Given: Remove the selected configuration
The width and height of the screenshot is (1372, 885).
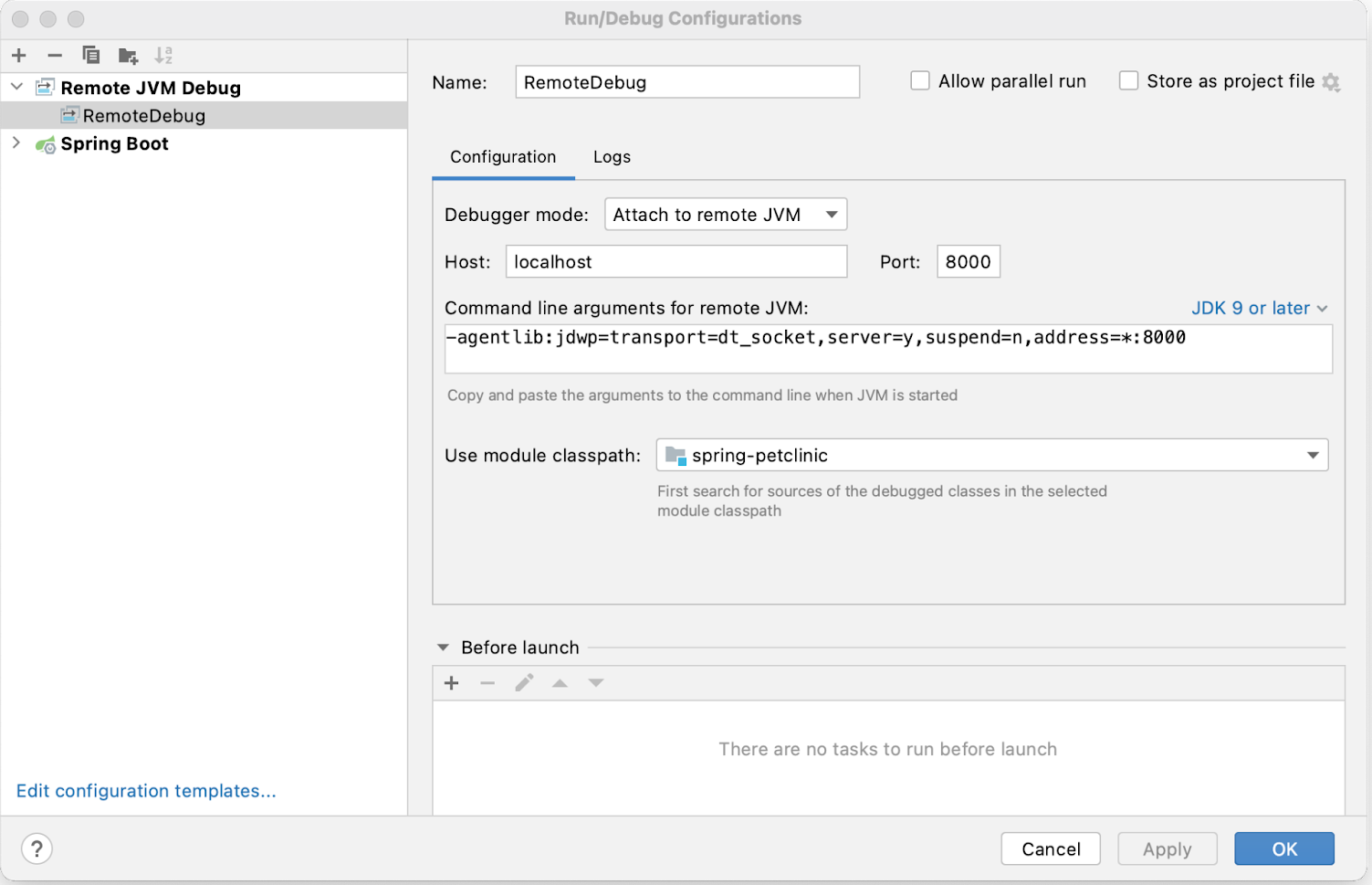Looking at the screenshot, I should click(x=54, y=55).
